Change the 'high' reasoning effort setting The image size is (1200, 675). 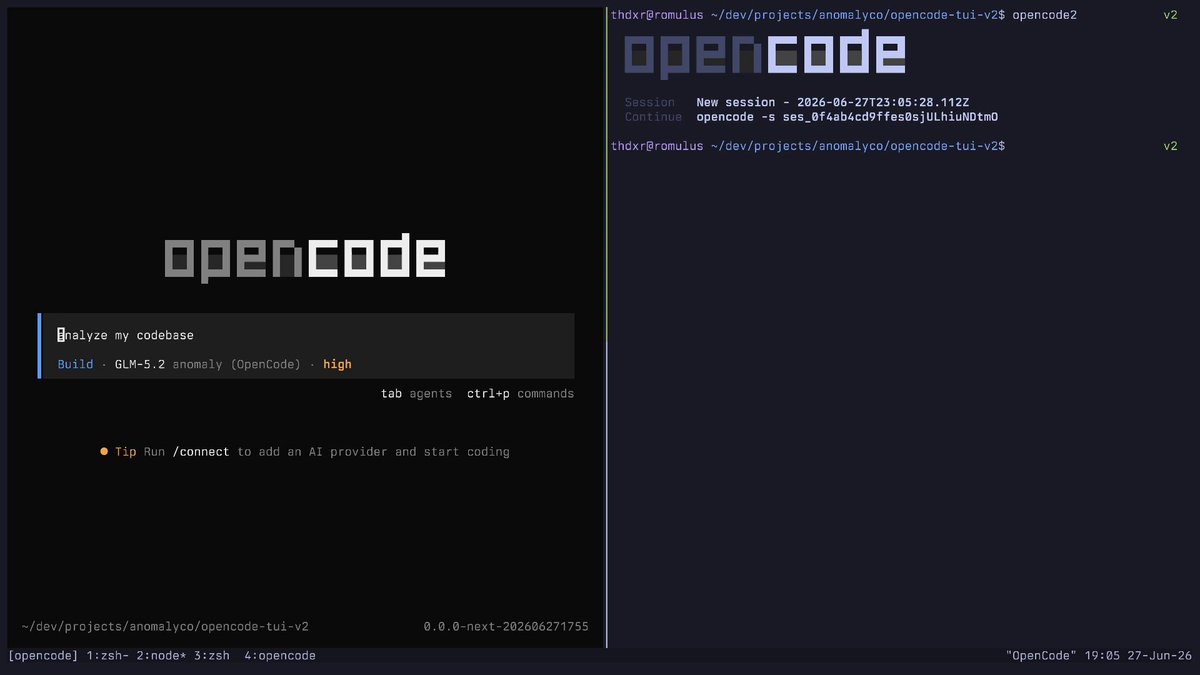[337, 364]
